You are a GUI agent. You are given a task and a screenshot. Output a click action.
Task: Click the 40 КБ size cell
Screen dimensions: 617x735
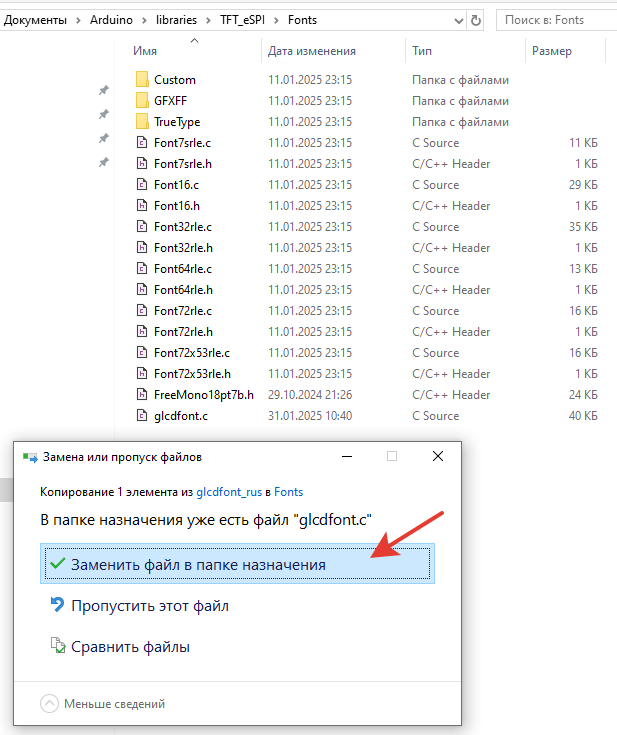(583, 416)
